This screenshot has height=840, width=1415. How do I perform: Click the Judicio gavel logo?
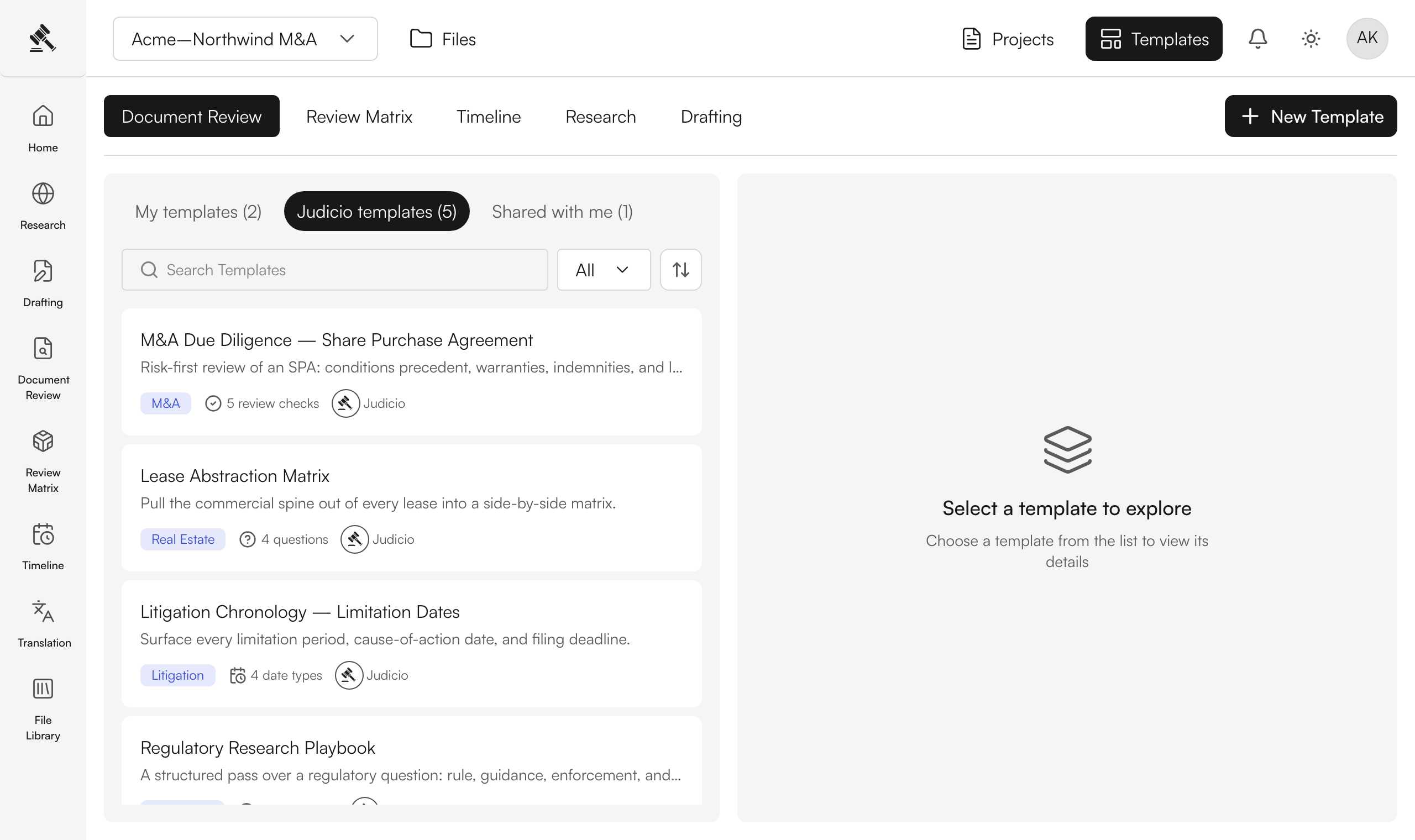pyautogui.click(x=43, y=38)
